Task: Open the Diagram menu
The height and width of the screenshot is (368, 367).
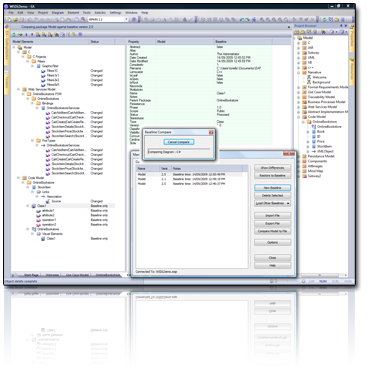Action: pyautogui.click(x=58, y=13)
